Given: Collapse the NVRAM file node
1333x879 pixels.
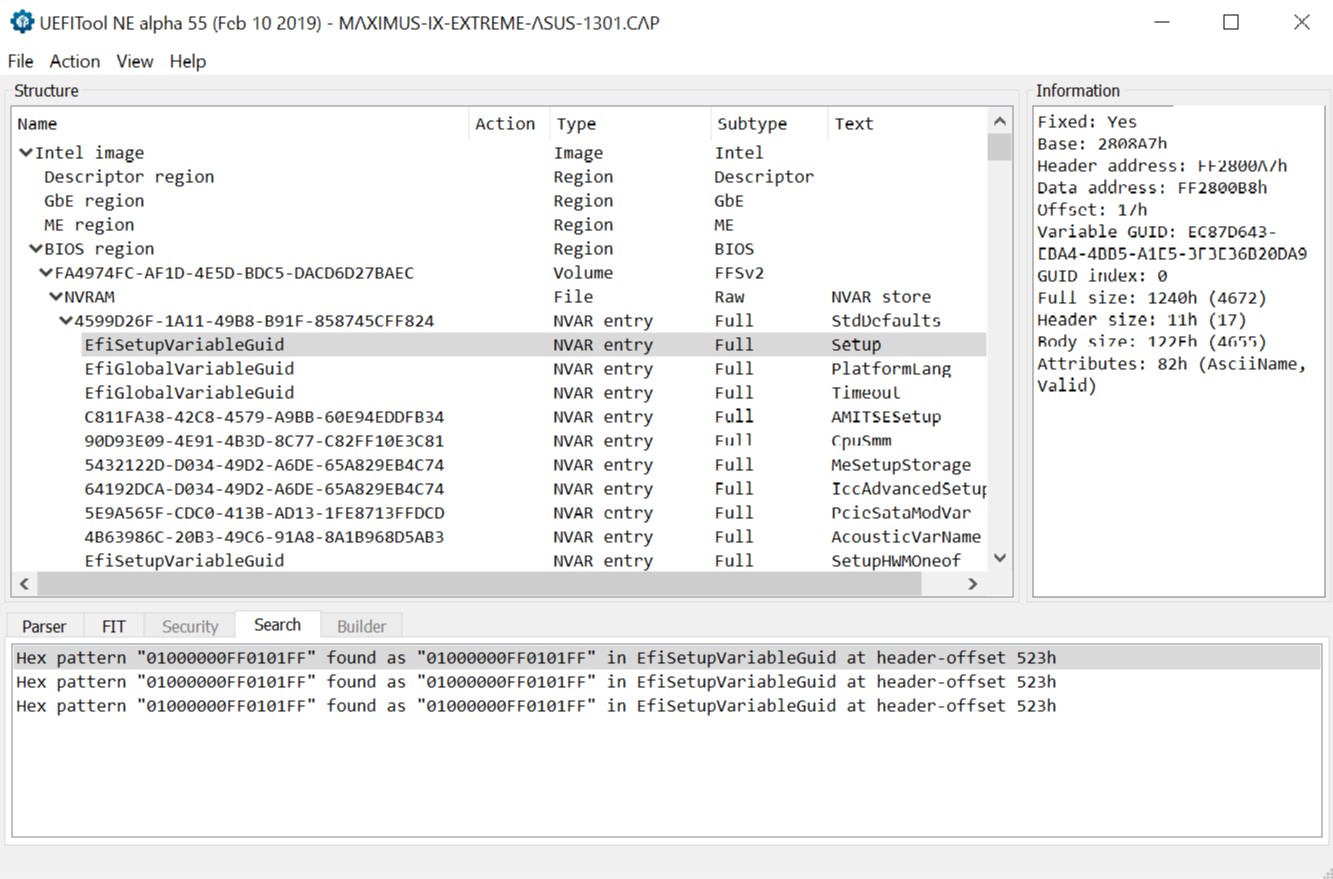Looking at the screenshot, I should point(56,297).
